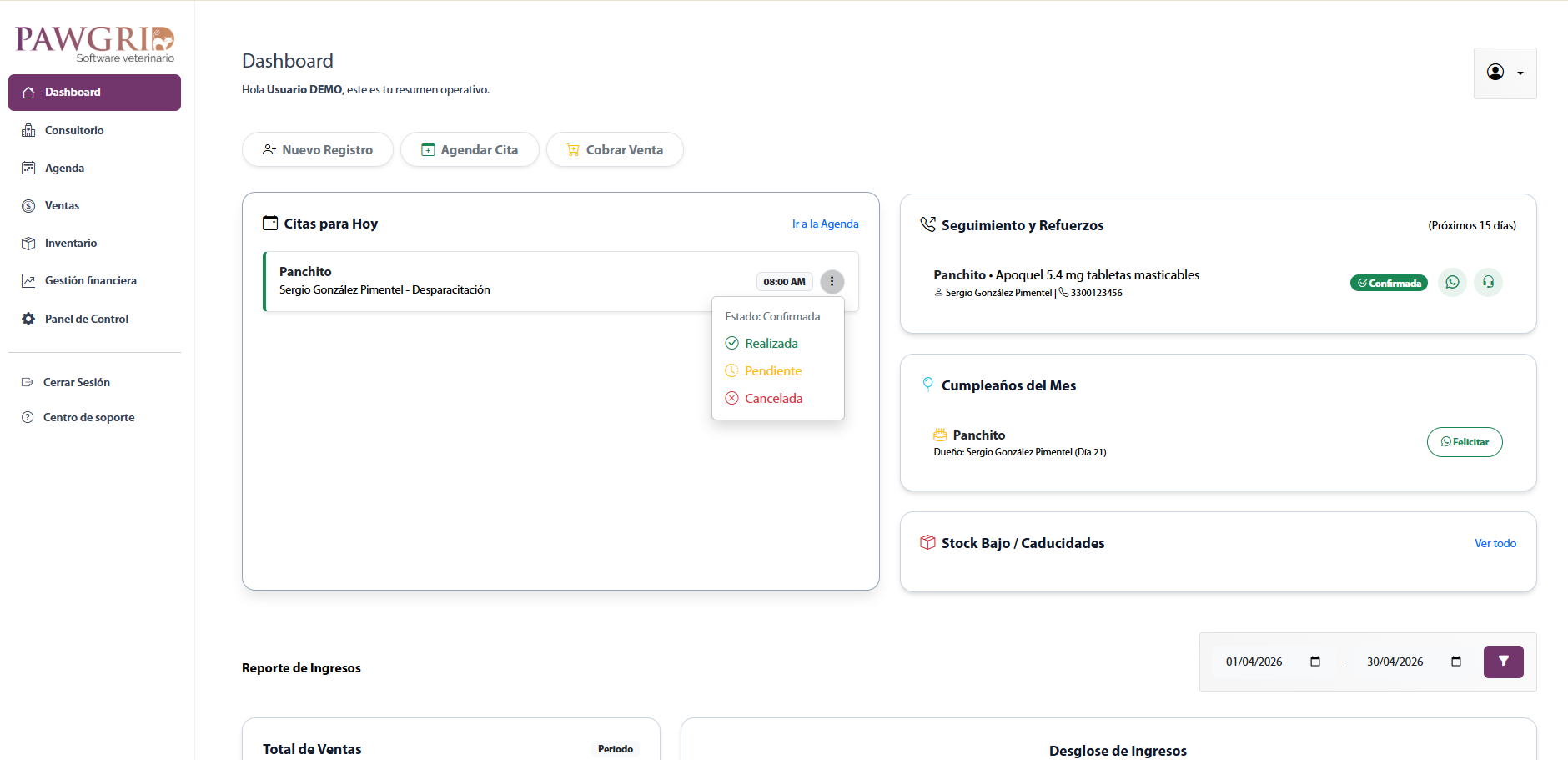Image resolution: width=1568 pixels, height=760 pixels.
Task: Click the headset icon in Seguimiento y Refuerzos
Action: click(x=1489, y=282)
